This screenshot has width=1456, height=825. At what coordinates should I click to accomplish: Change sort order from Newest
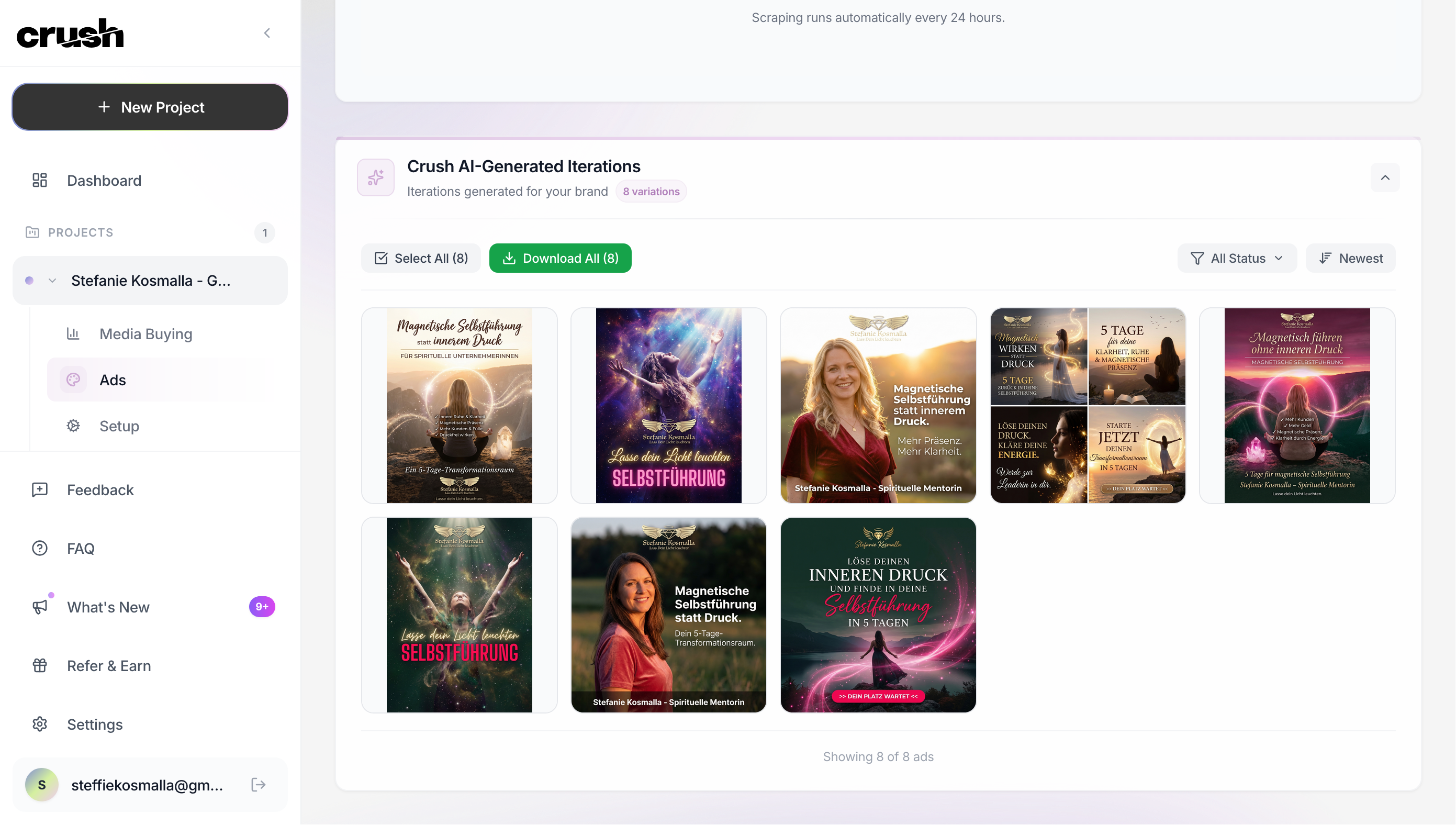point(1350,258)
